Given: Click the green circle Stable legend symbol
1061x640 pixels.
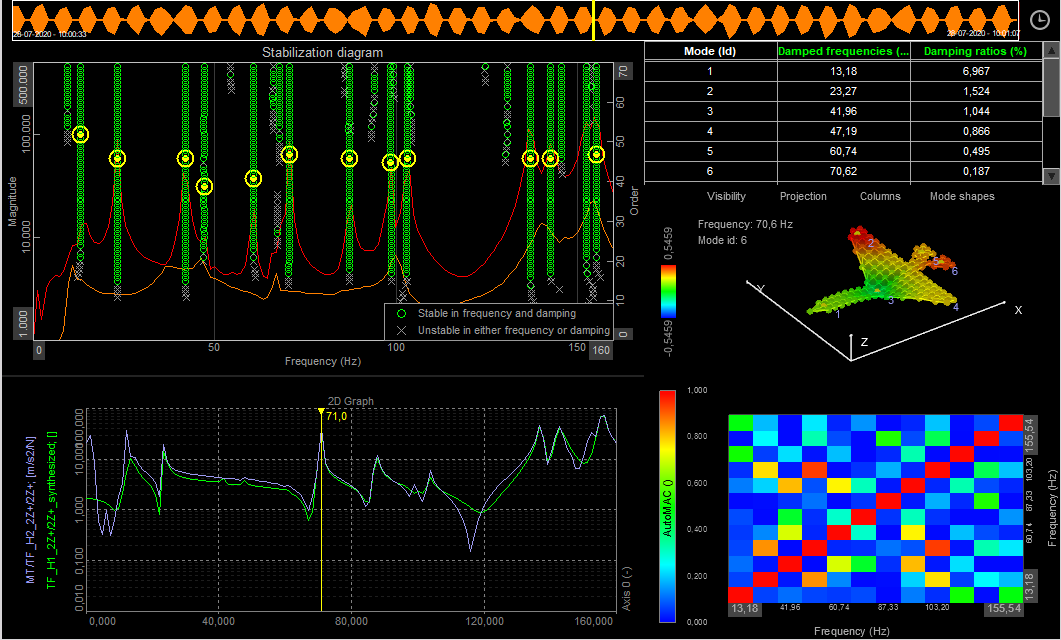Looking at the screenshot, I should (402, 314).
